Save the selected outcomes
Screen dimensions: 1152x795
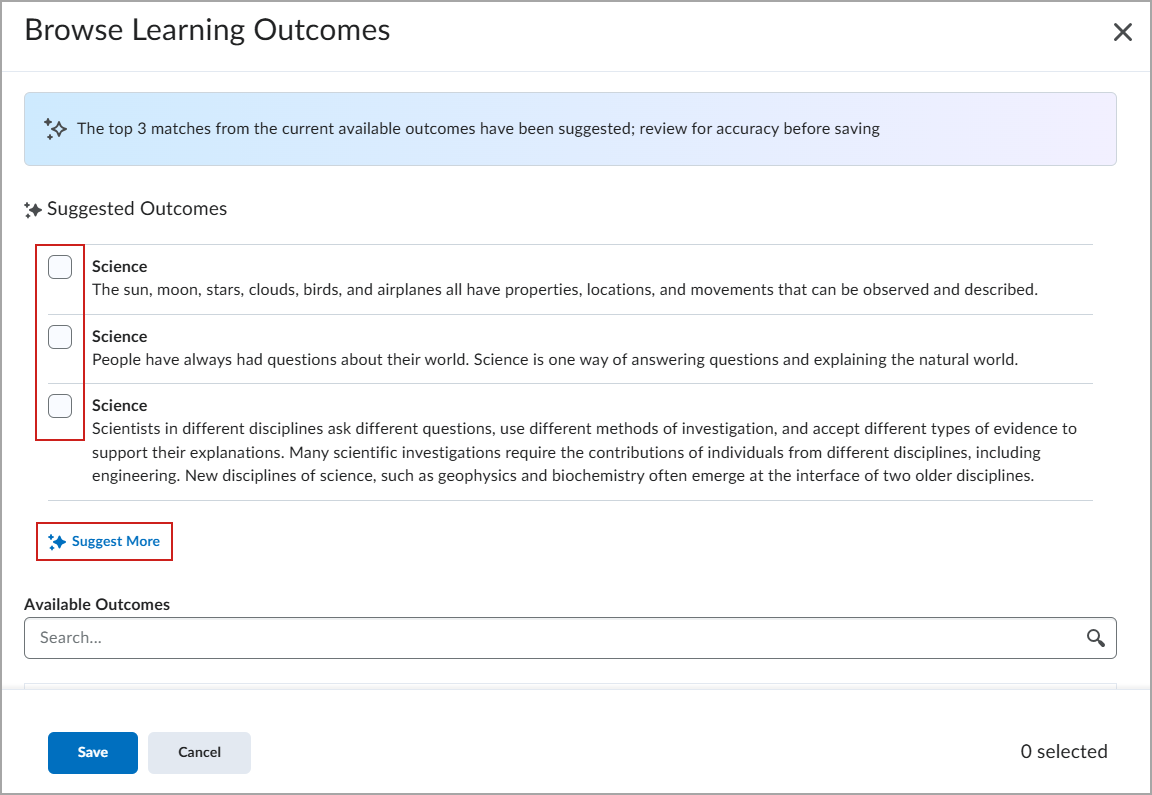click(x=93, y=752)
